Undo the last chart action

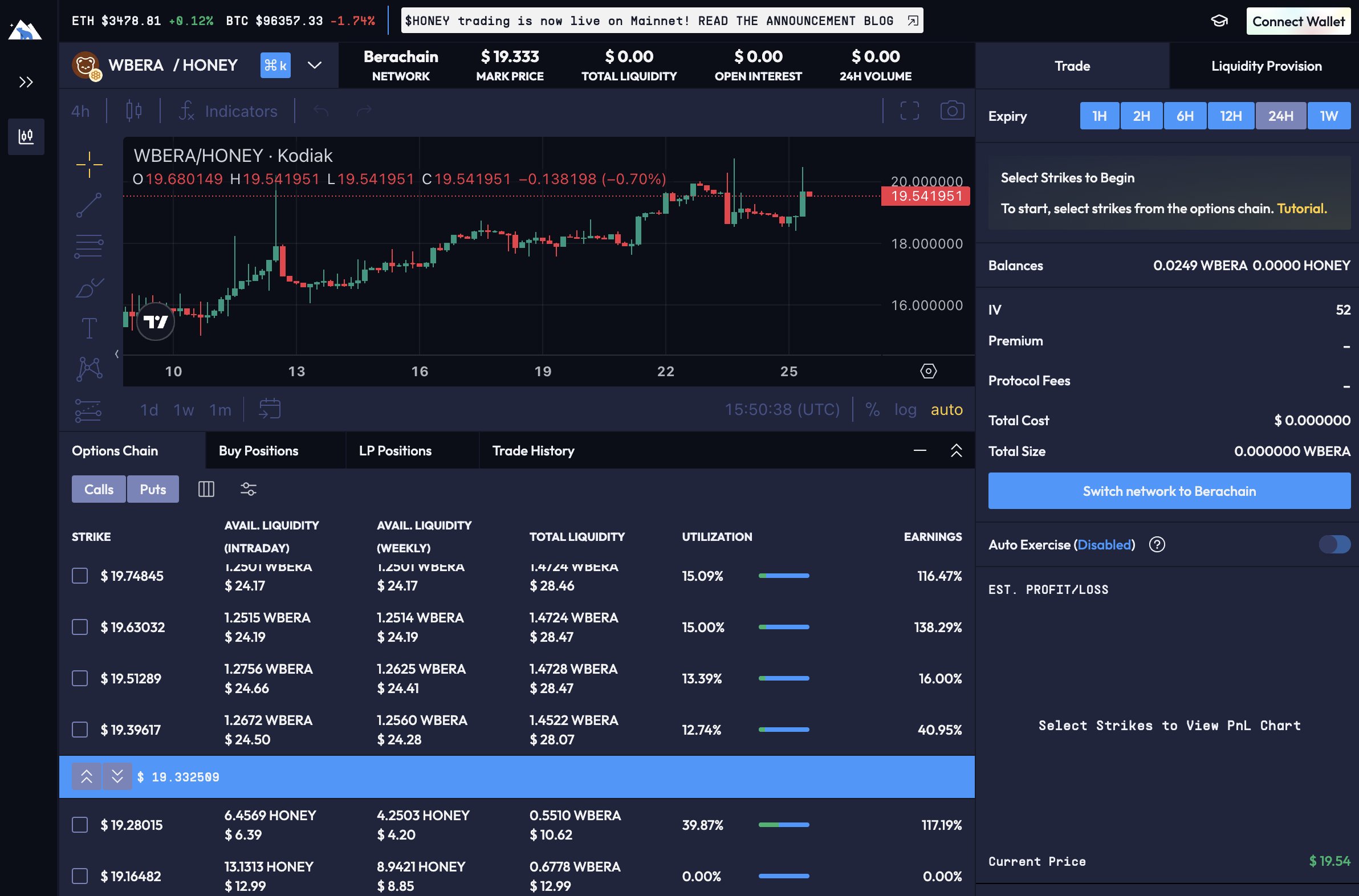pyautogui.click(x=321, y=110)
